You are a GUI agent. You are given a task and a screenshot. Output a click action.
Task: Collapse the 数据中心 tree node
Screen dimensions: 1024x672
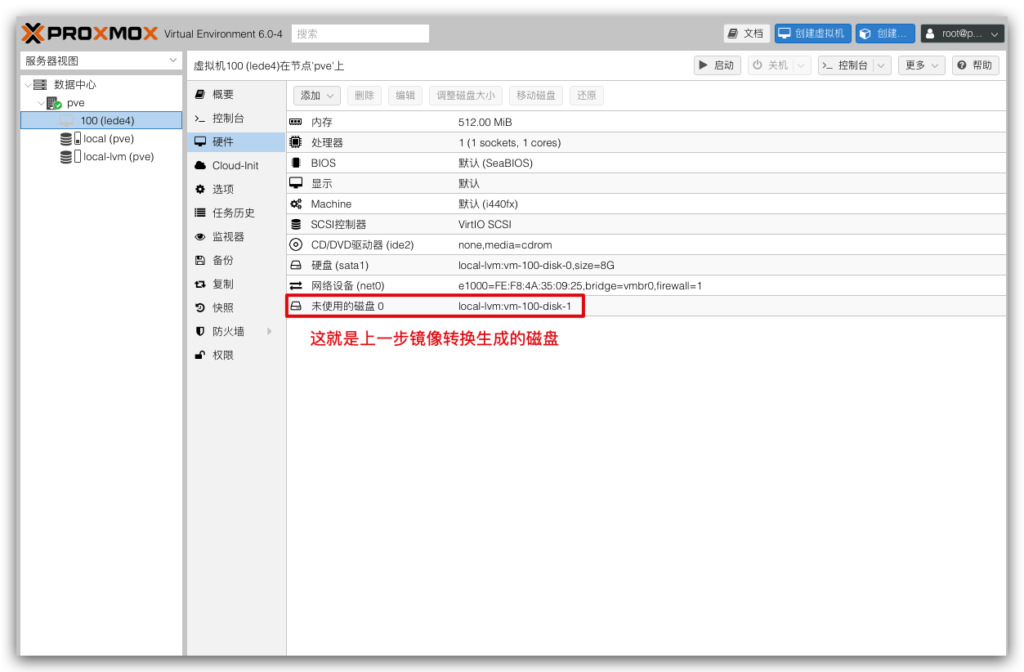pos(27,85)
